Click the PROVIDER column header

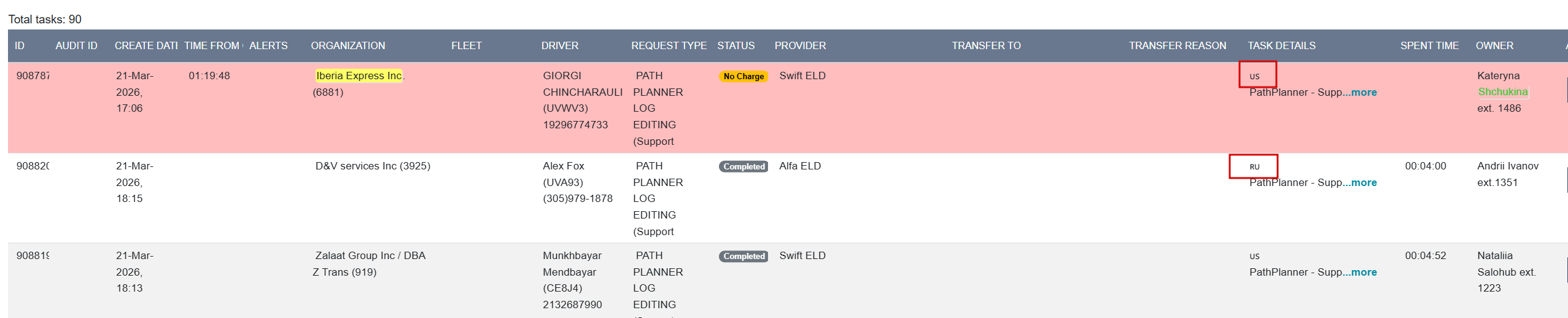[x=799, y=45]
